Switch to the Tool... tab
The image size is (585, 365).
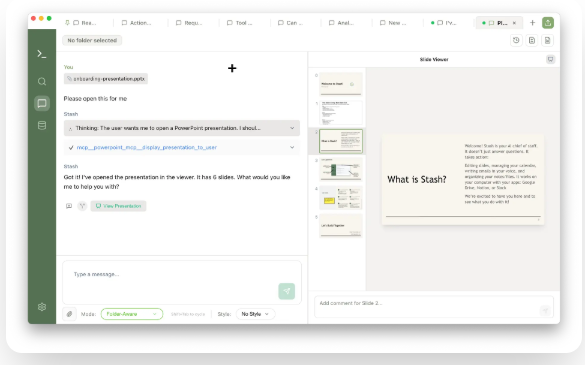click(x=240, y=23)
